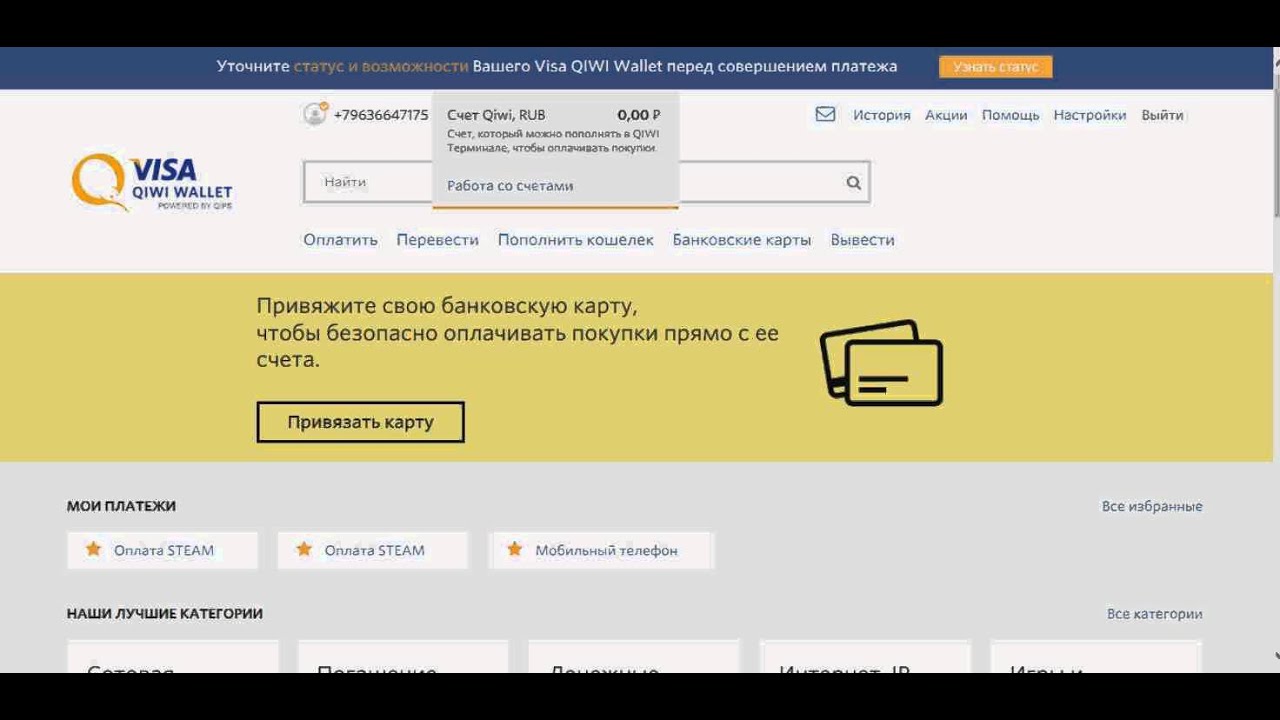
Task: Click the Счет Qiwi, RUB balance row
Action: click(554, 115)
